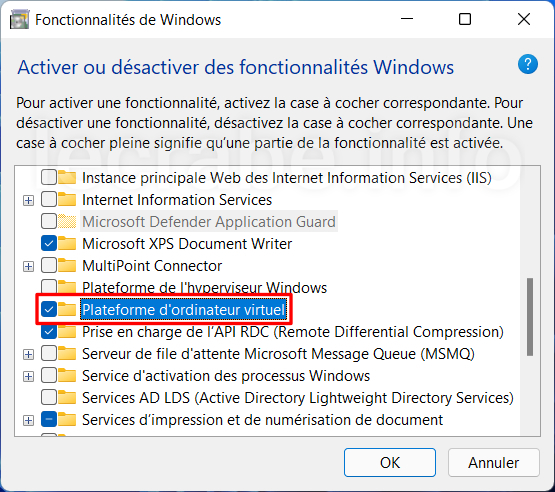
Task: Expand the Internet Information Services node
Action: click(x=28, y=201)
